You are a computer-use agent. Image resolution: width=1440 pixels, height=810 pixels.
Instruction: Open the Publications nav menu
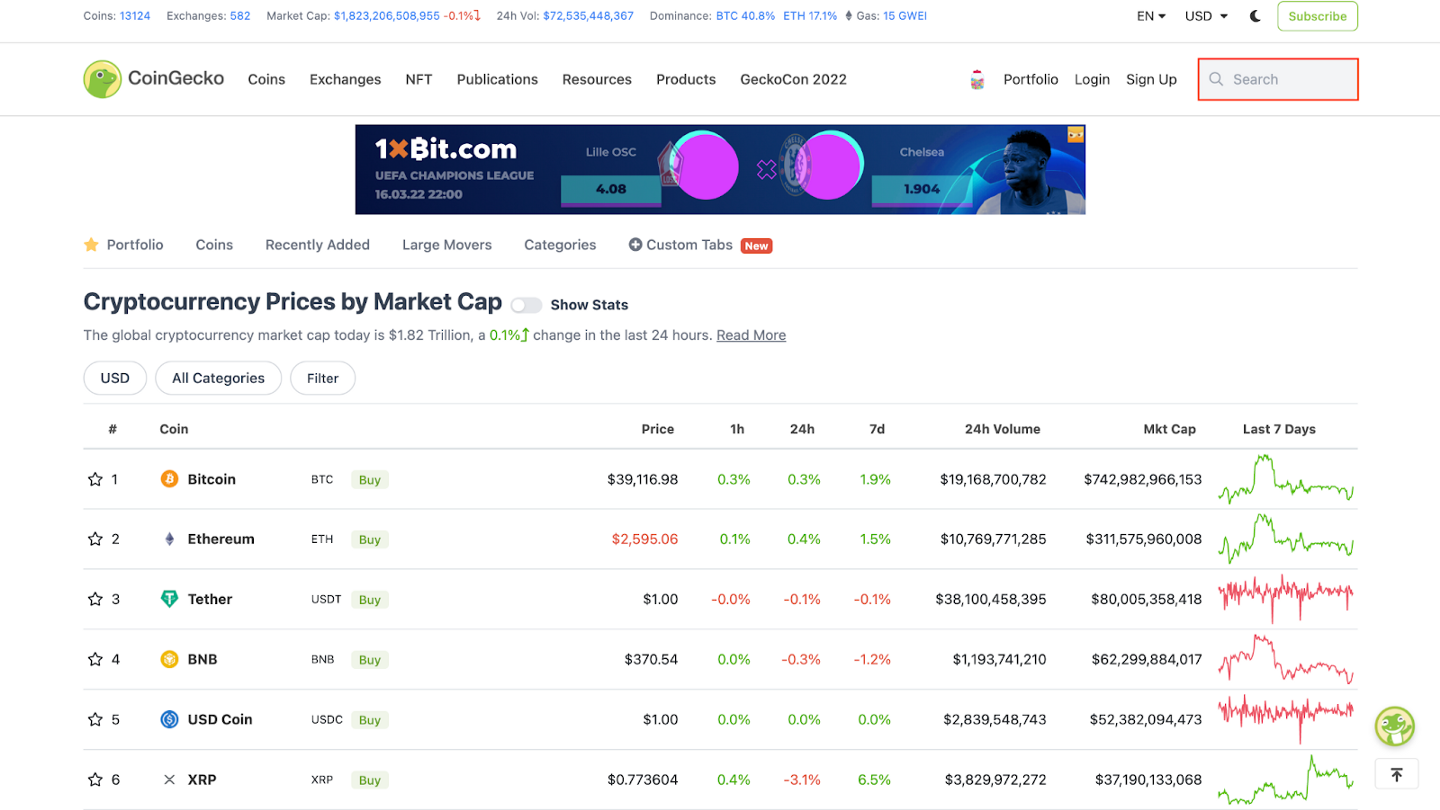click(x=497, y=79)
